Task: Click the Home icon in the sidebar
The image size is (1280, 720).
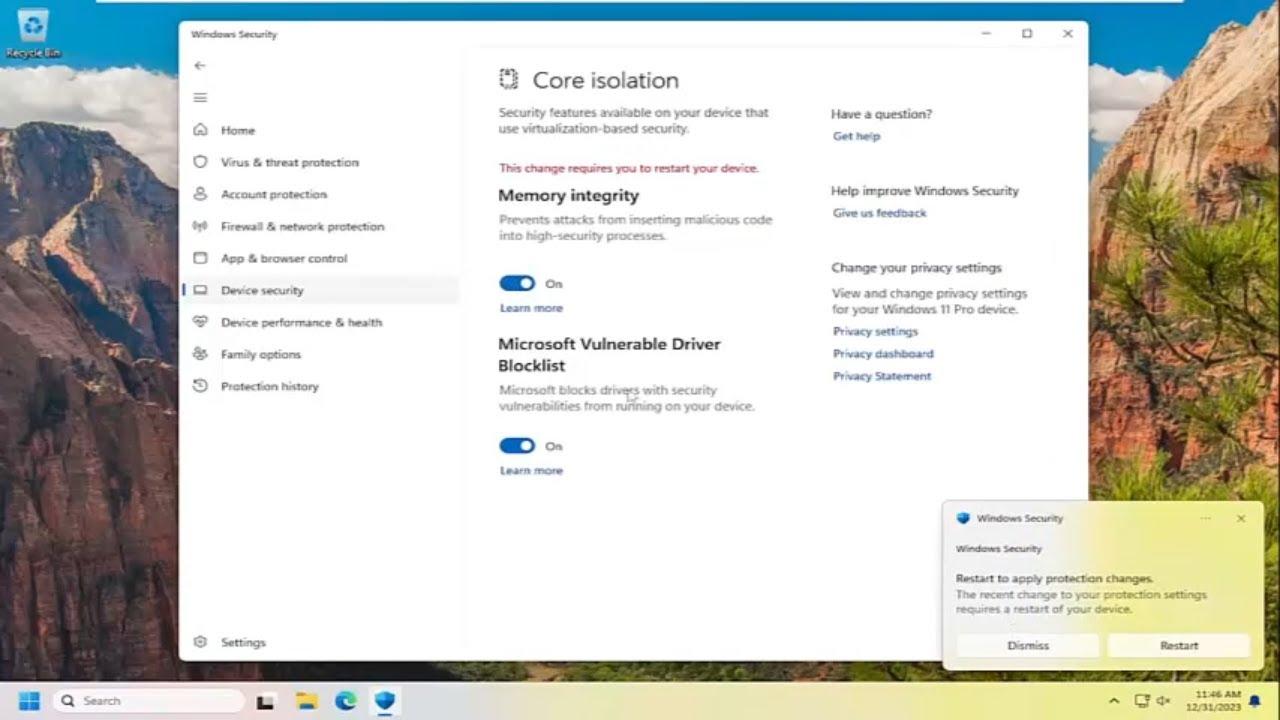Action: 201,130
